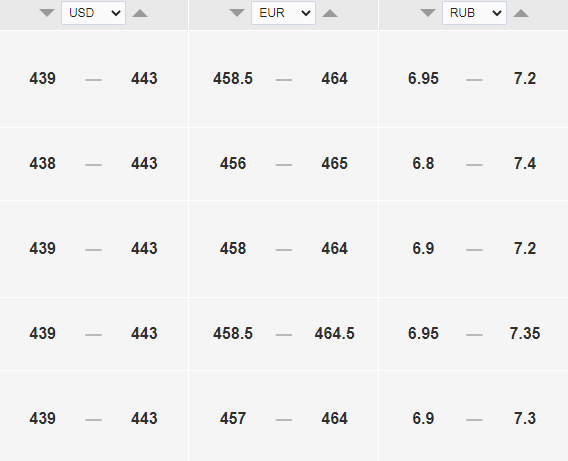Open the EUR currency dropdown
Viewport: 568px width, 461px height.
[x=283, y=13]
